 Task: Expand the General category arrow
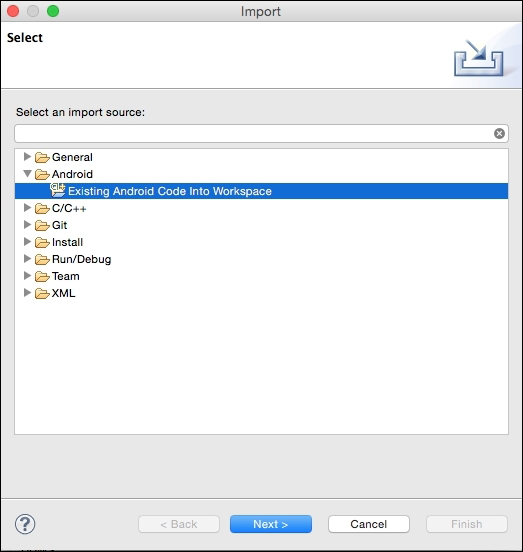point(27,156)
